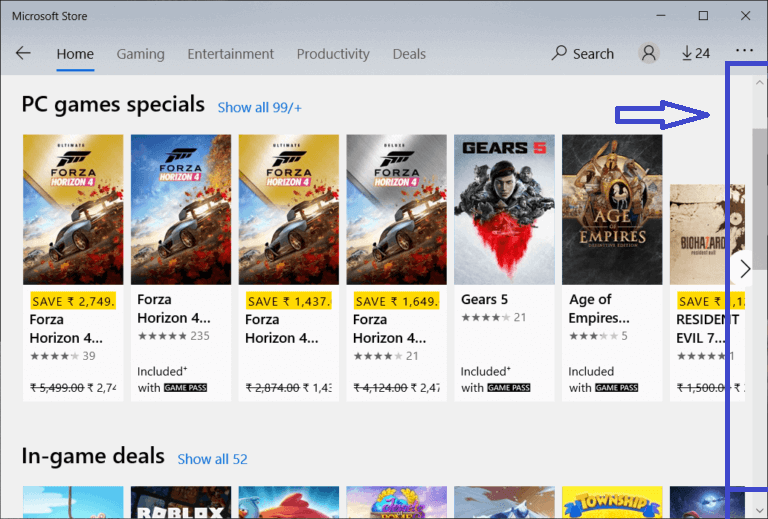Click the struck-through ₹ 5,499.00 price

pyautogui.click(x=57, y=388)
